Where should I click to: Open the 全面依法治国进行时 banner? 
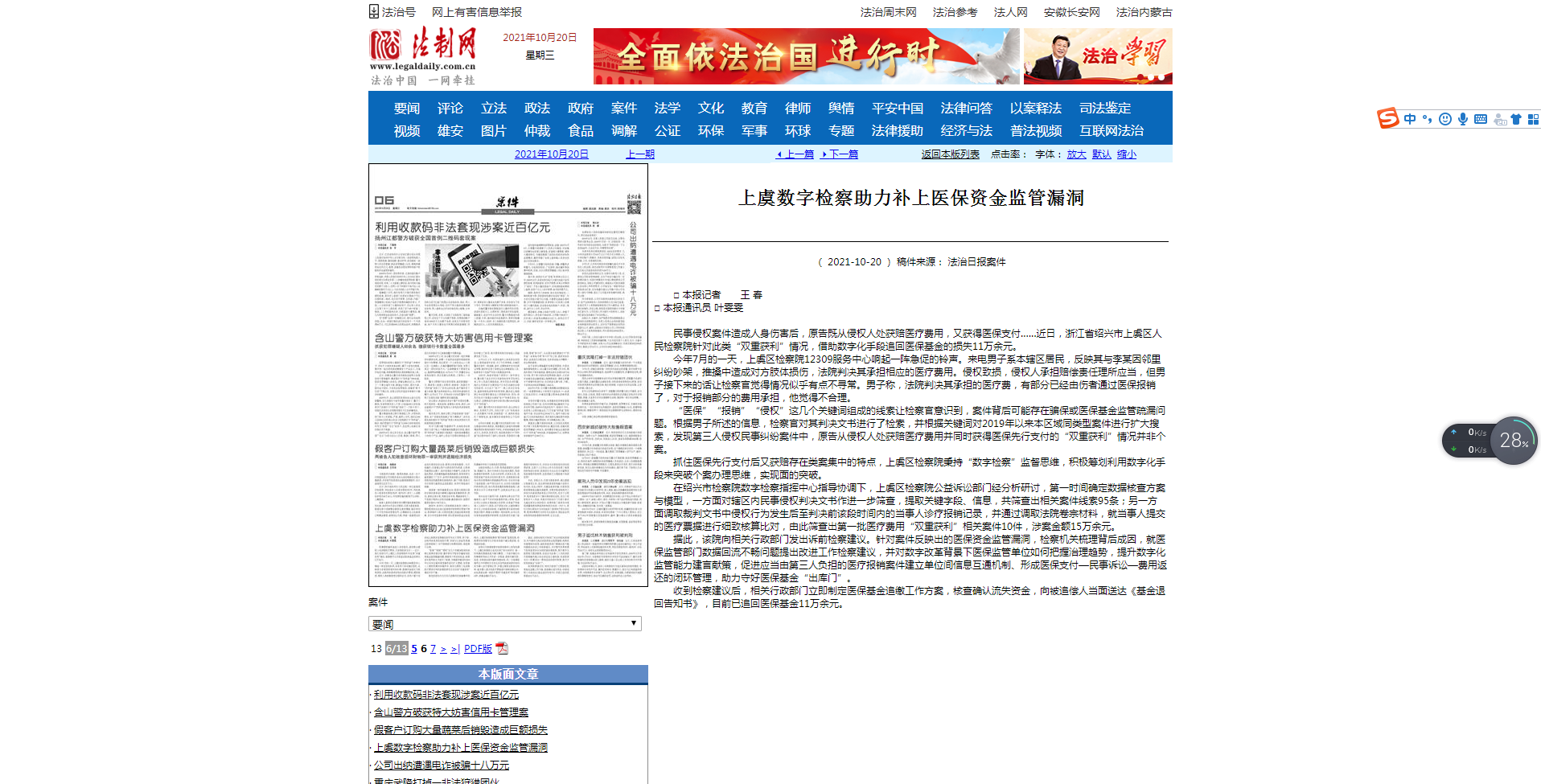(x=806, y=56)
